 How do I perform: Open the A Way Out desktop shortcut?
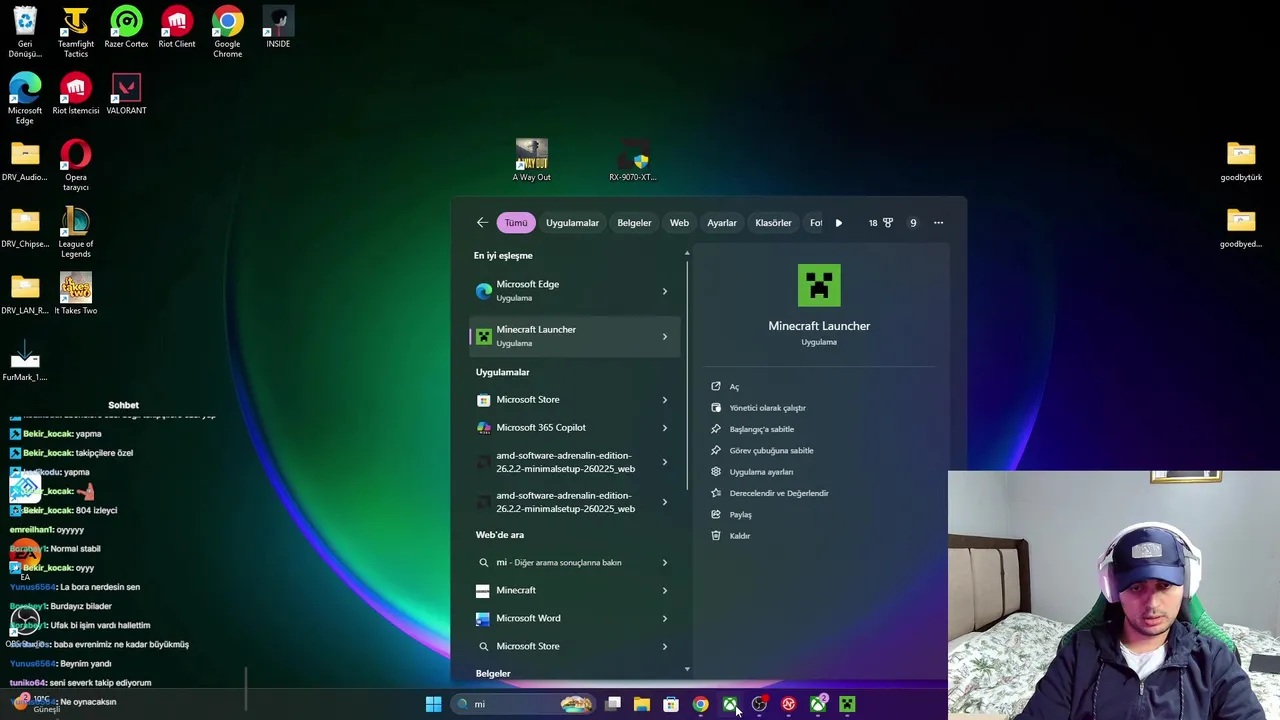pyautogui.click(x=531, y=160)
